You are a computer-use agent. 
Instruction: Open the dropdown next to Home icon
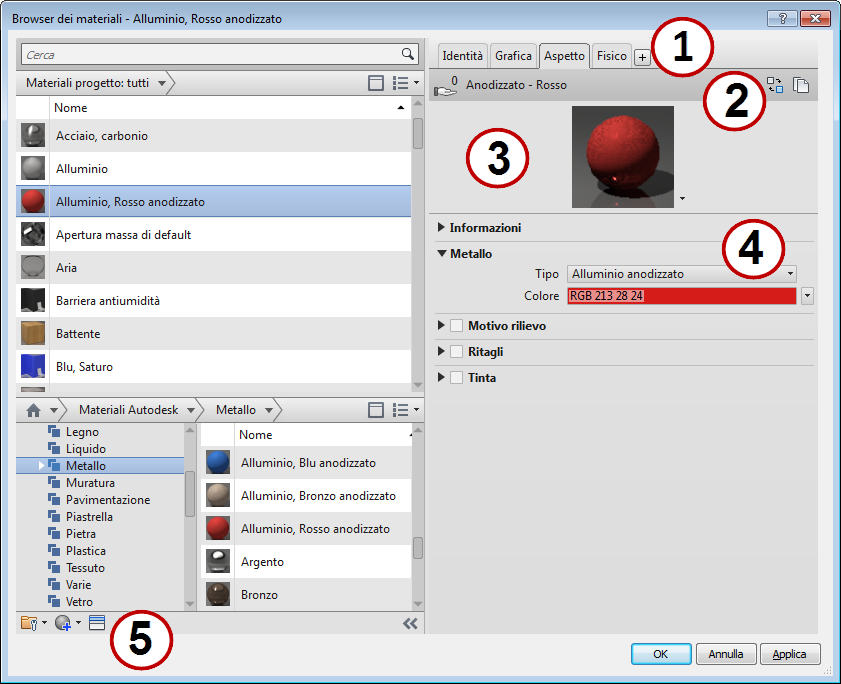[54, 410]
